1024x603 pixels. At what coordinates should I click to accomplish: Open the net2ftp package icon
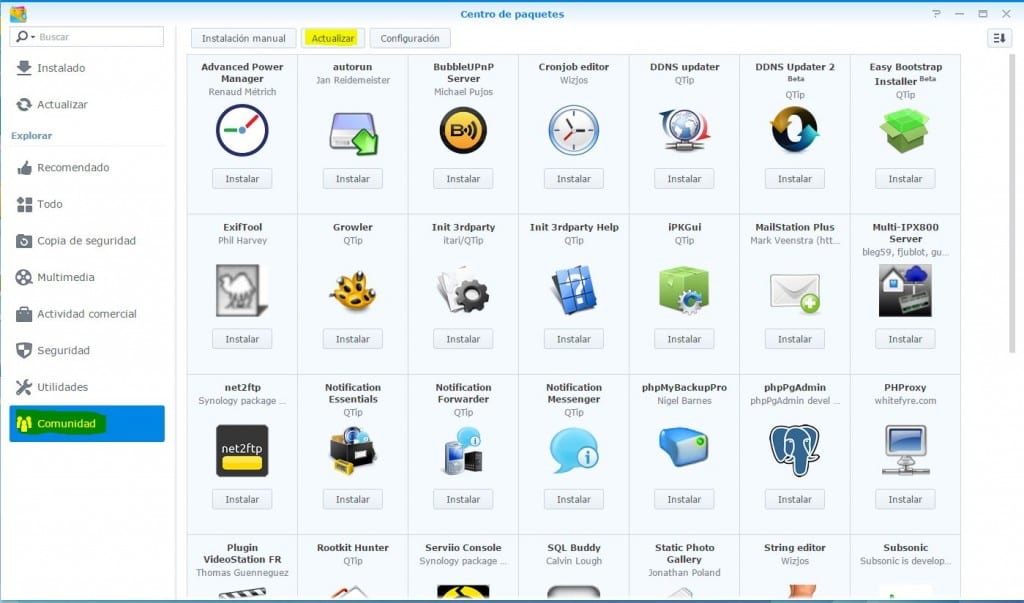(x=241, y=450)
